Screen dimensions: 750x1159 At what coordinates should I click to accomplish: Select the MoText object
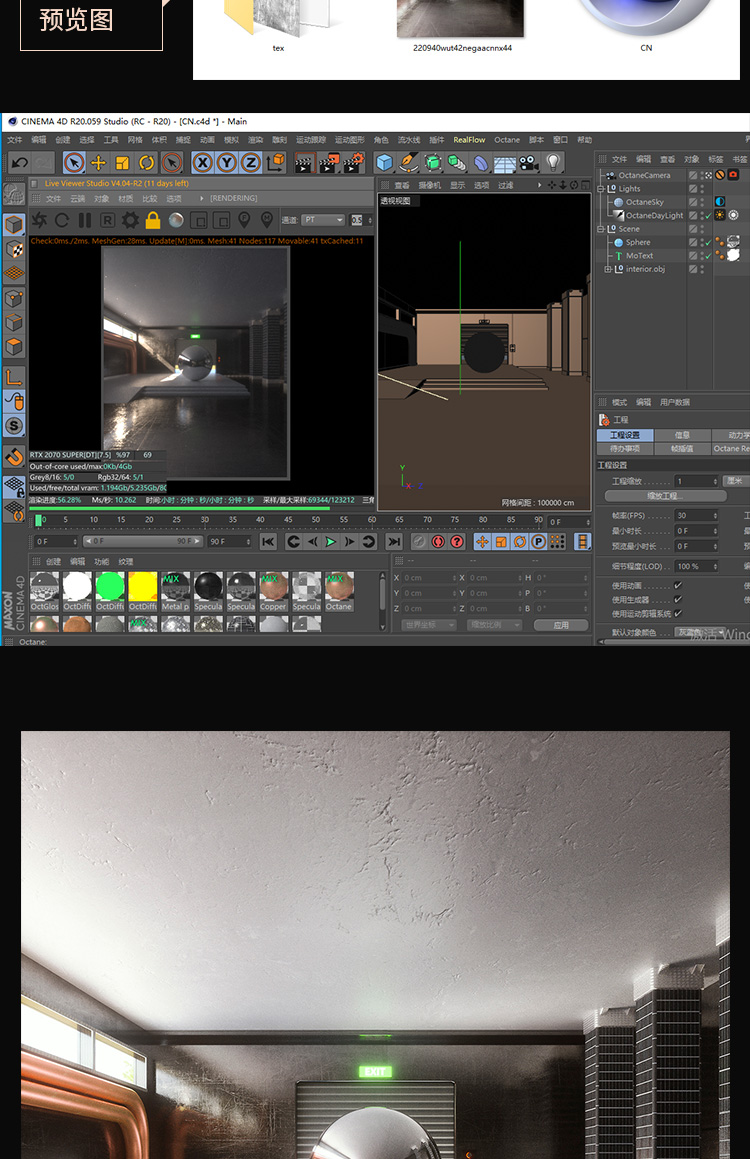coord(640,256)
